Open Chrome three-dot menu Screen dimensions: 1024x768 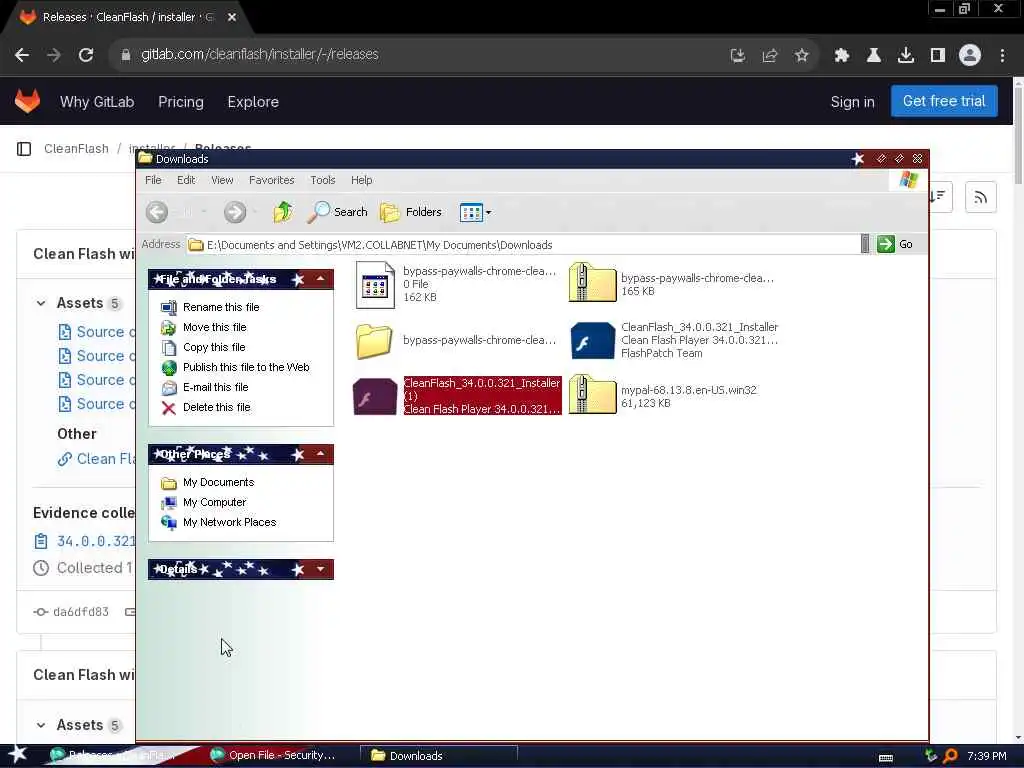(1002, 56)
